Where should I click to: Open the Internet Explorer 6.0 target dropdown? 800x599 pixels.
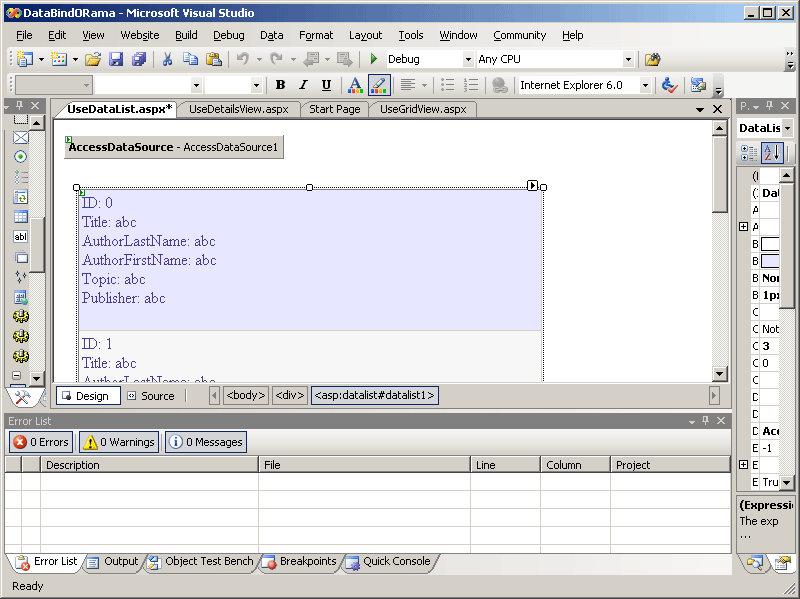(645, 86)
